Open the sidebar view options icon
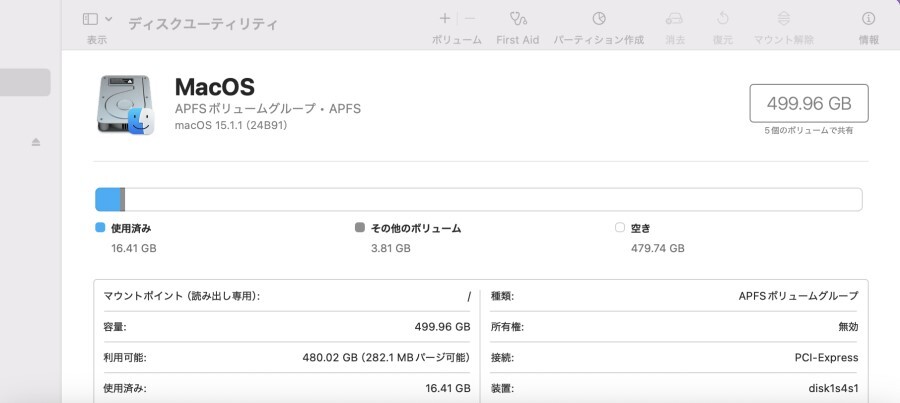Image resolution: width=900 pixels, height=403 pixels. [x=90, y=19]
